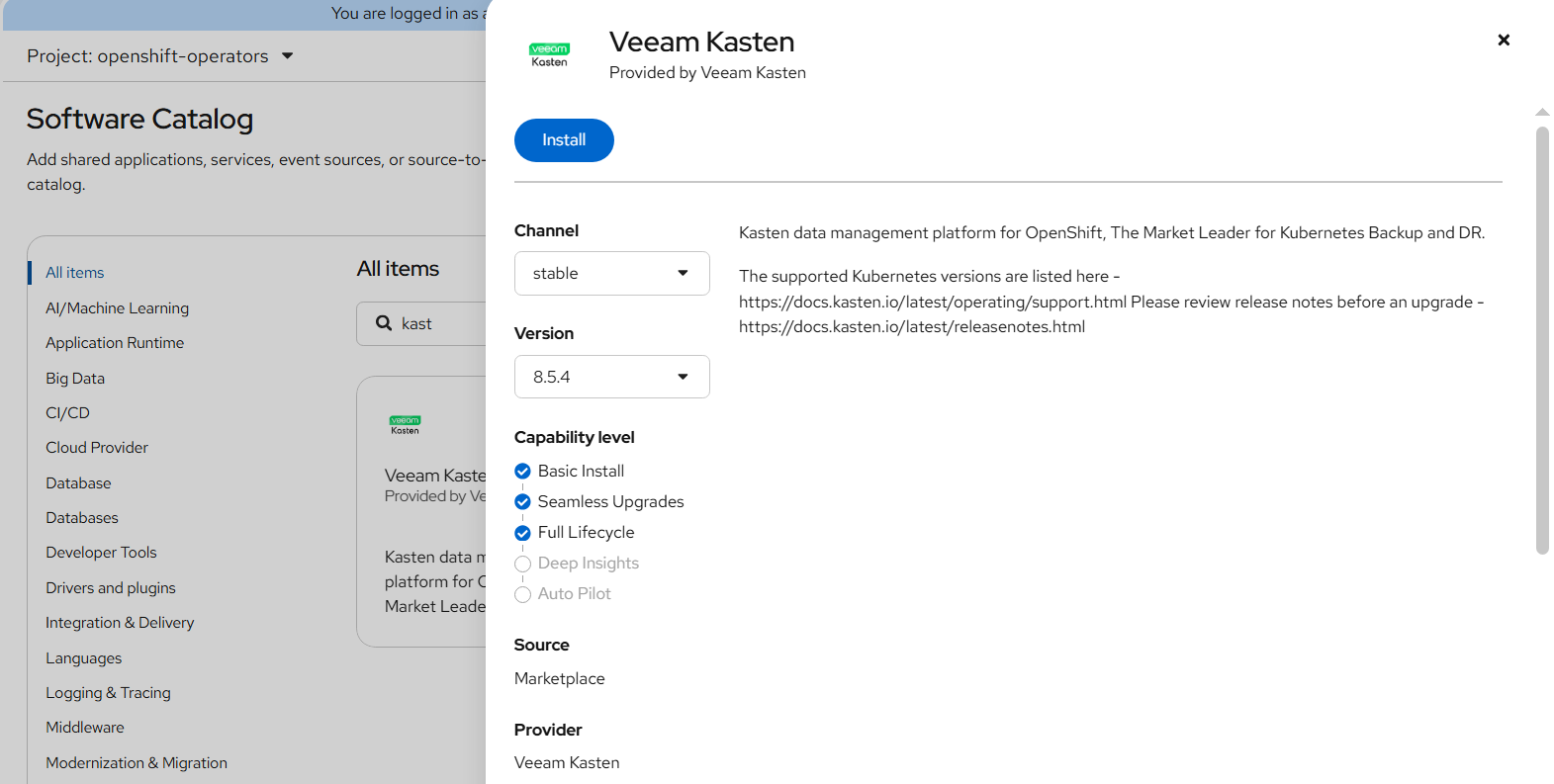Click the Veeam Kasten logo in panel header
This screenshot has height=784, width=1554.
point(549,55)
